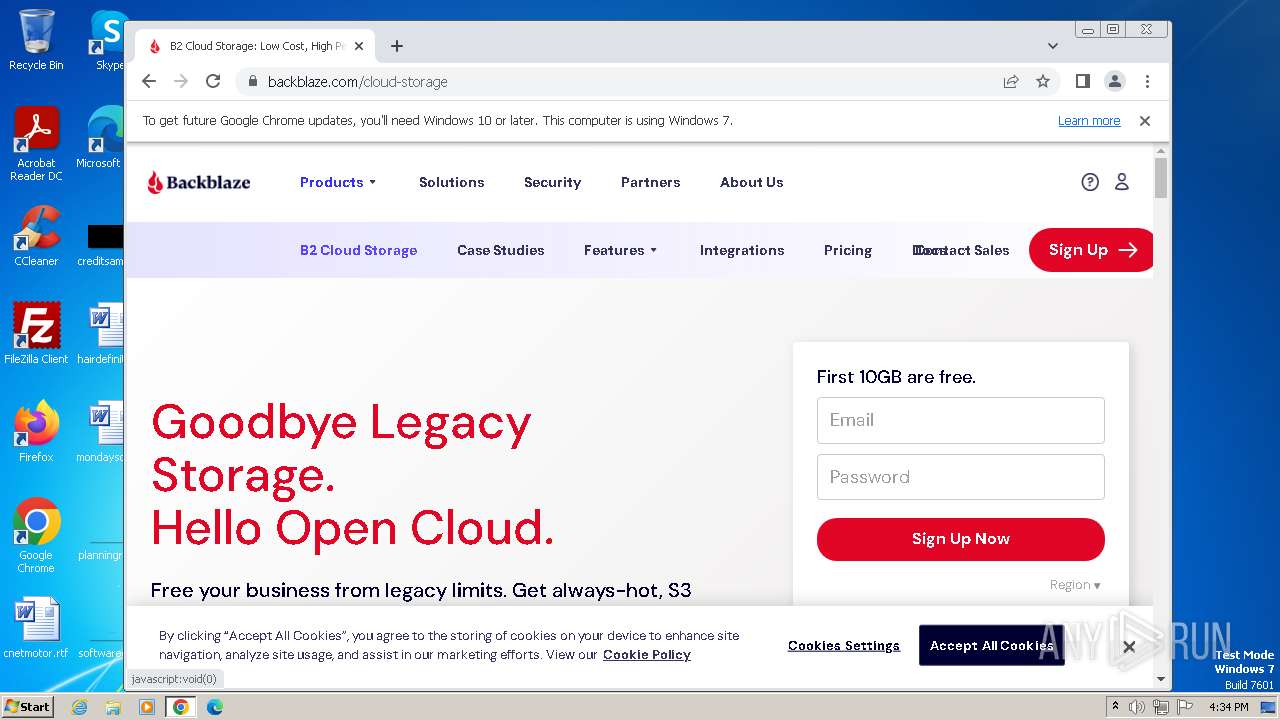Image resolution: width=1280 pixels, height=720 pixels.
Task: Go to Case Studies
Action: [500, 250]
